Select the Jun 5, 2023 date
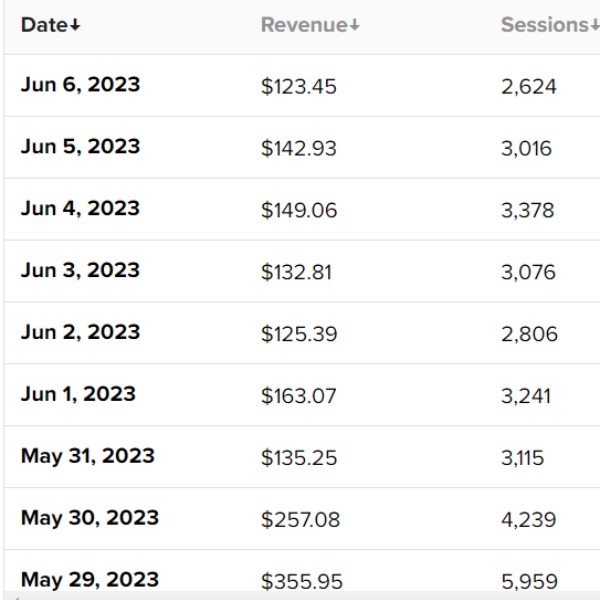 click(x=80, y=147)
